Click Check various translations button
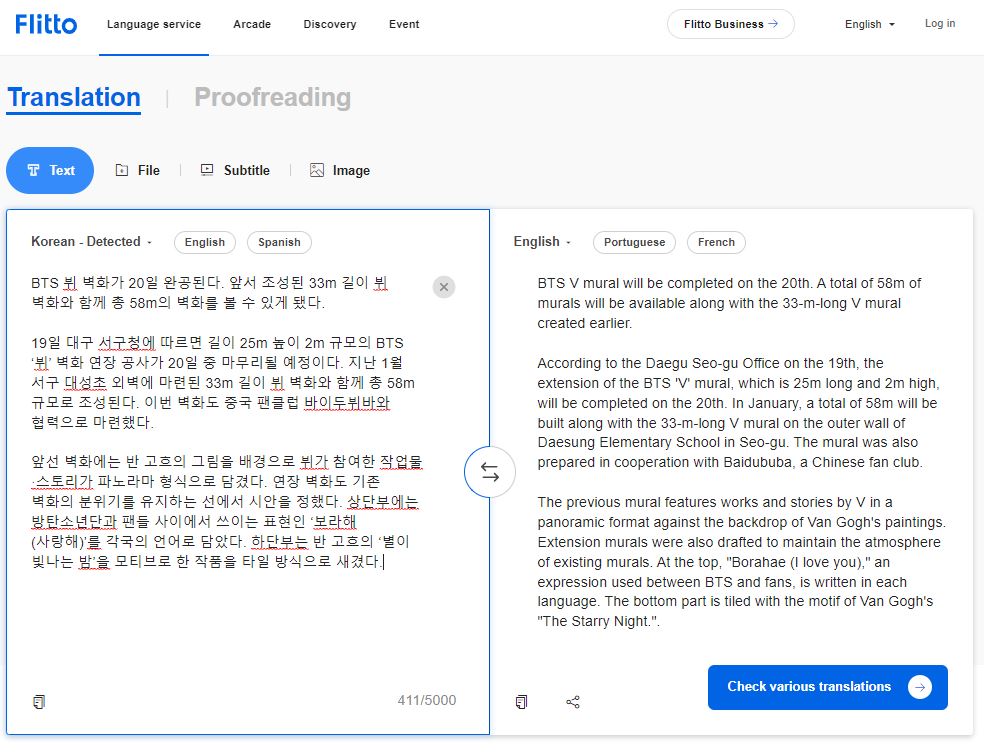This screenshot has width=984, height=753. [x=828, y=687]
